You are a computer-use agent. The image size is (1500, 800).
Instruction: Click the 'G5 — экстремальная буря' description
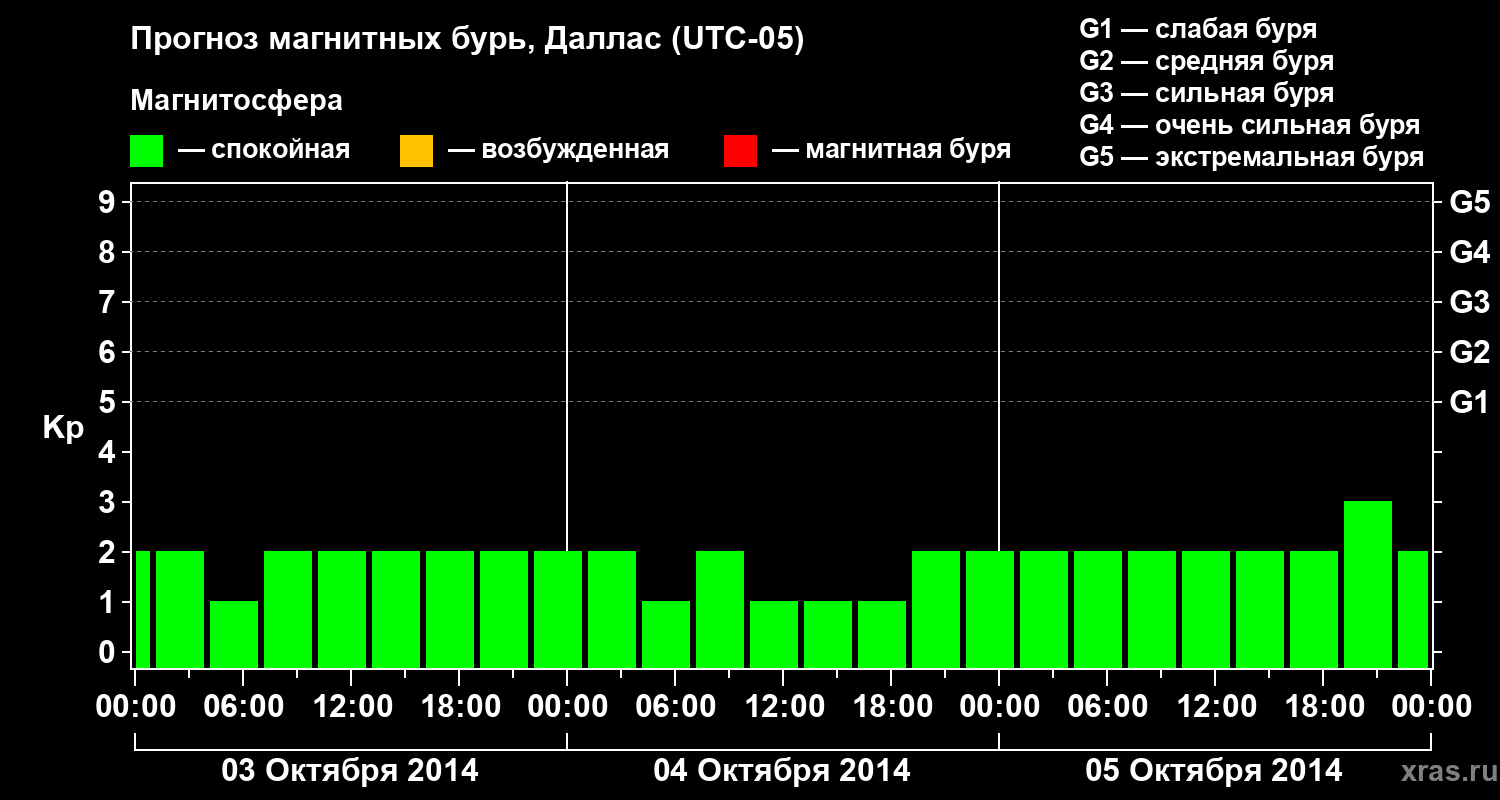pos(1252,157)
